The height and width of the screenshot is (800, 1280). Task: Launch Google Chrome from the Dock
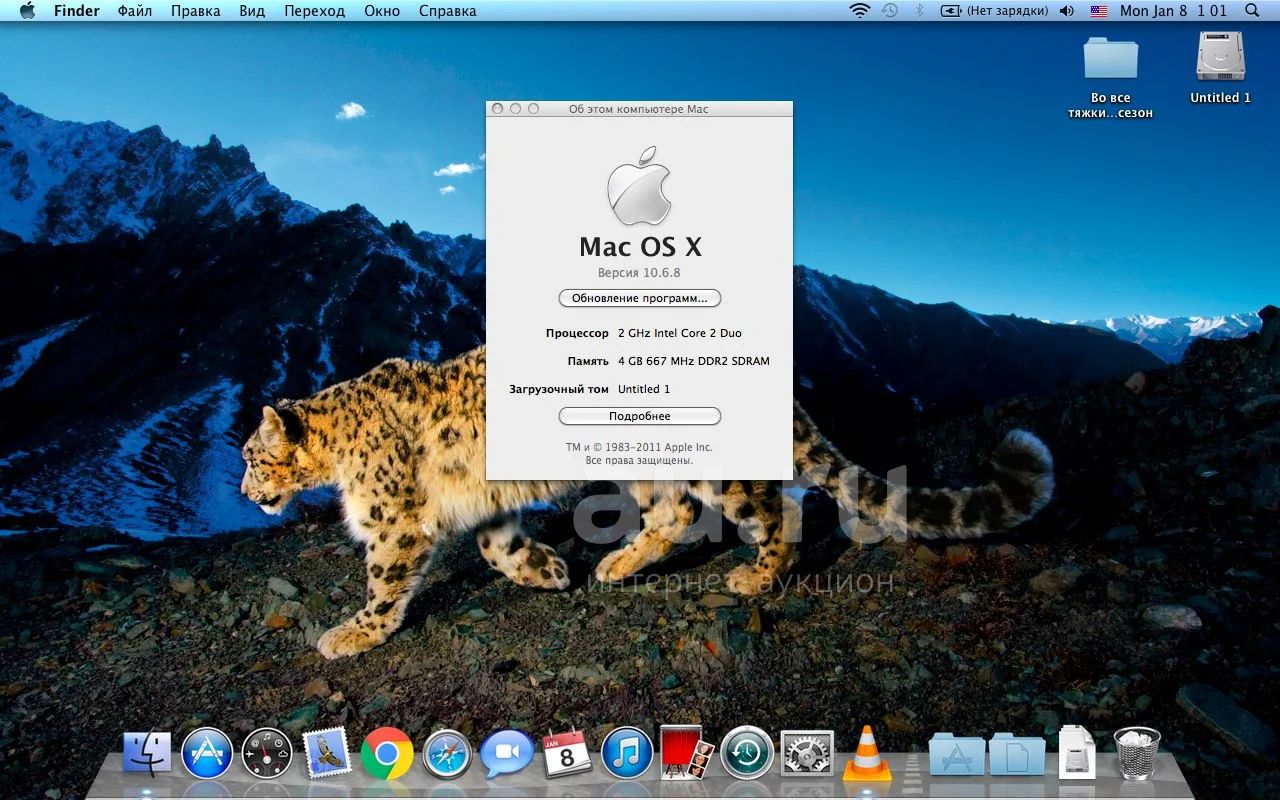pos(387,754)
